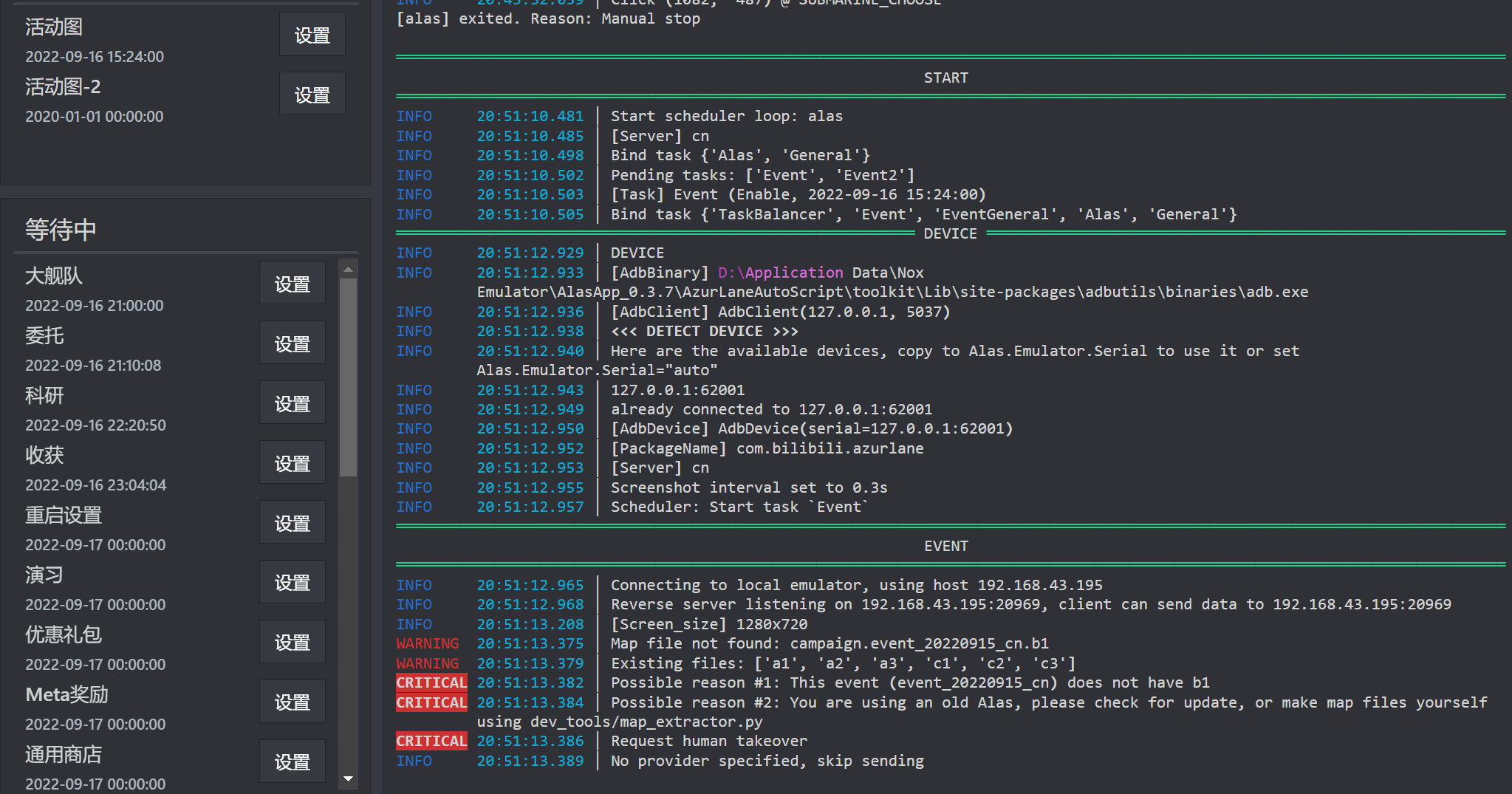Open settings for the 优惠礼包 task
This screenshot has height=794, width=1512.
point(292,642)
